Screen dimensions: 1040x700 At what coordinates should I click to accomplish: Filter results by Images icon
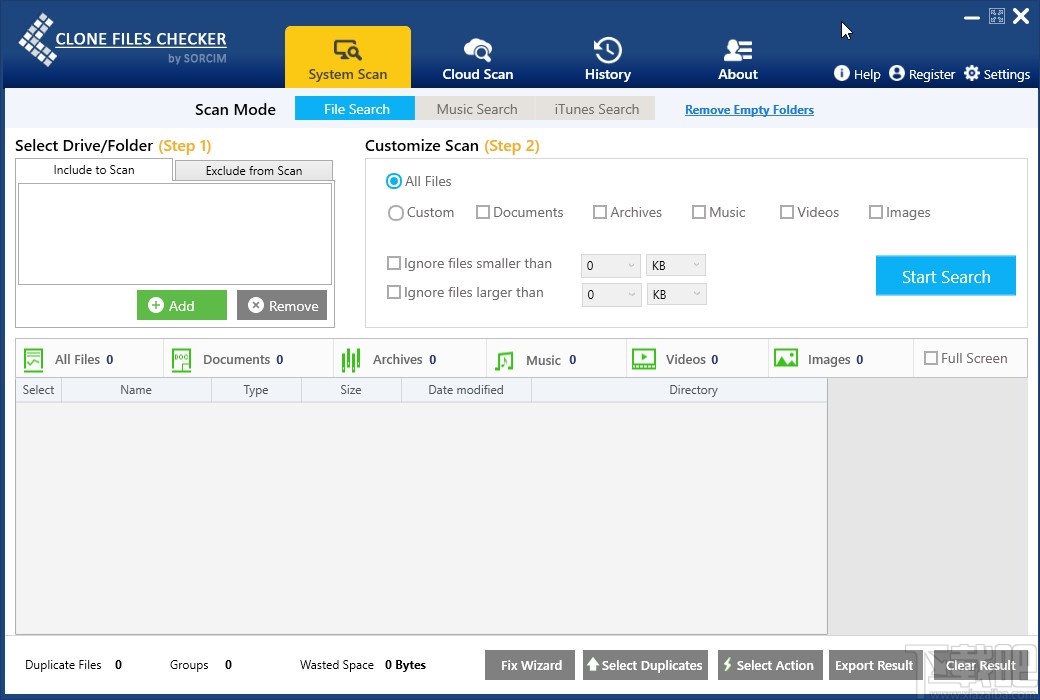786,359
